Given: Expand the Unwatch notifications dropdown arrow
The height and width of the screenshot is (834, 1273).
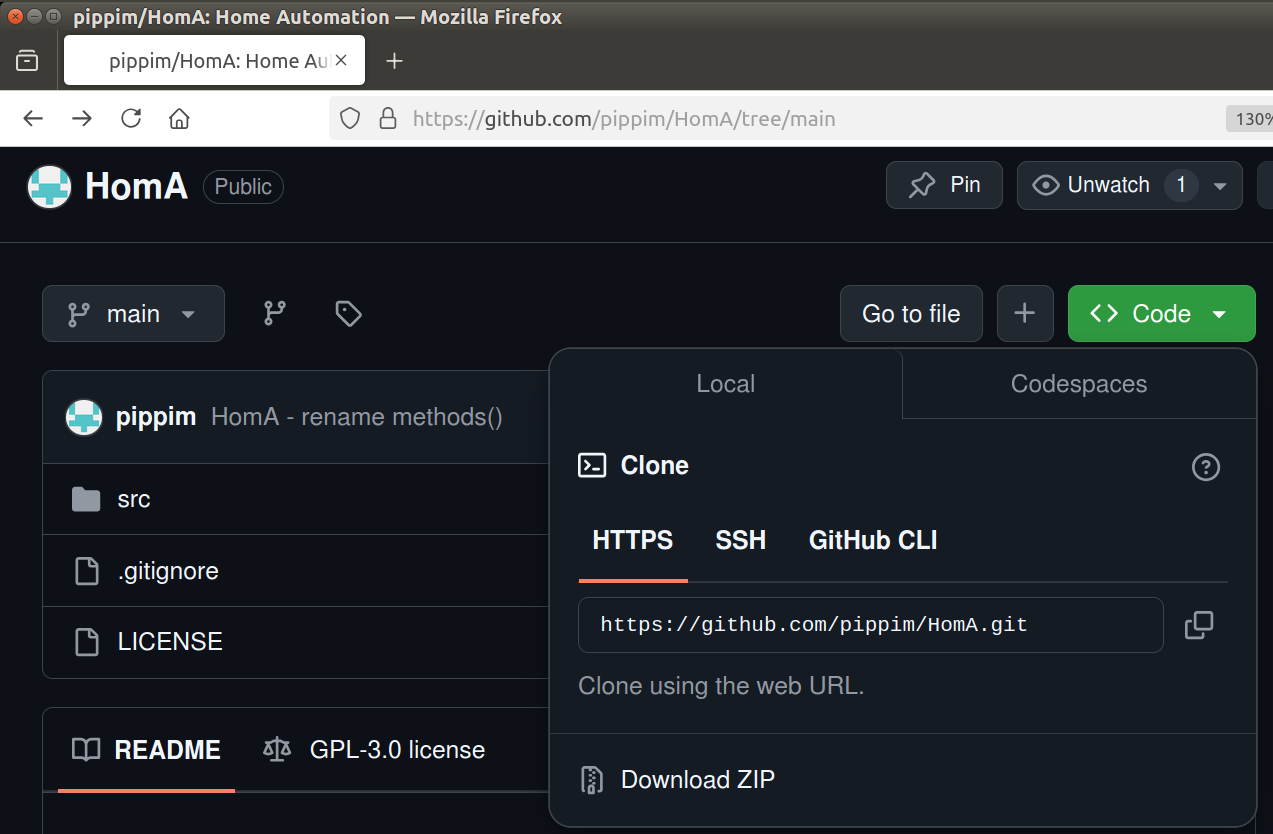Looking at the screenshot, I should click(x=1219, y=186).
